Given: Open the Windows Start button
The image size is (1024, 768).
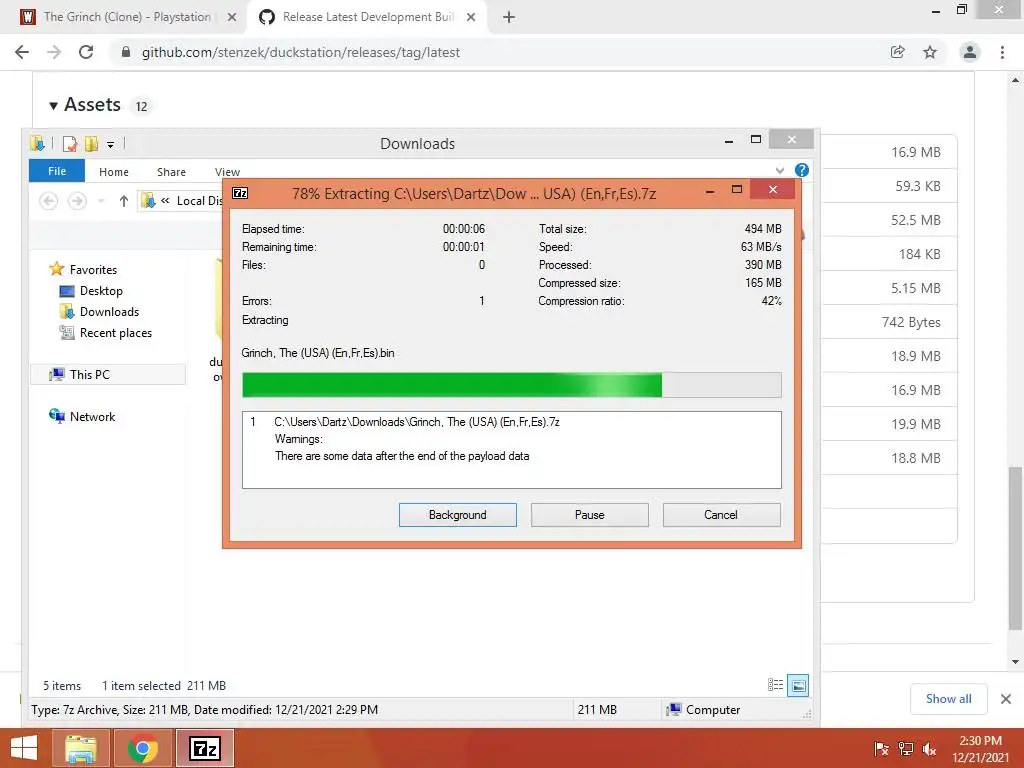Looking at the screenshot, I should [x=24, y=748].
